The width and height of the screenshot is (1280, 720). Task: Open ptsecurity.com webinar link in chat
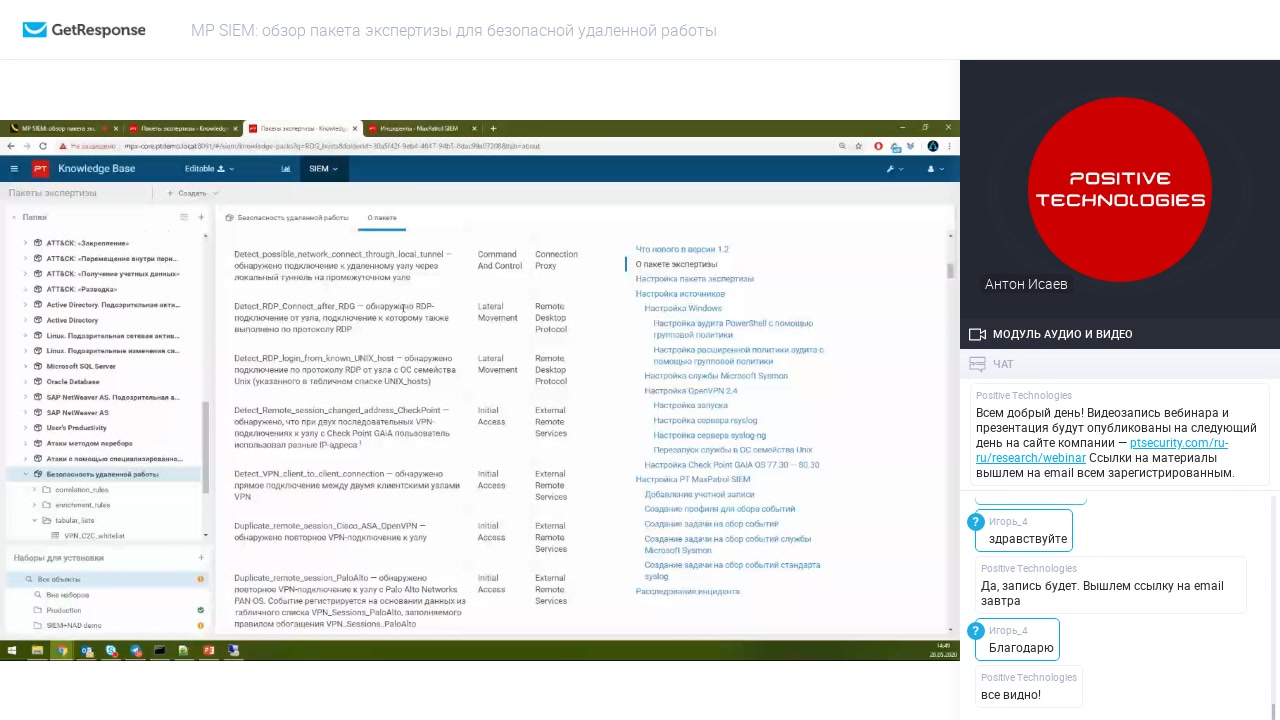[x=1103, y=450]
